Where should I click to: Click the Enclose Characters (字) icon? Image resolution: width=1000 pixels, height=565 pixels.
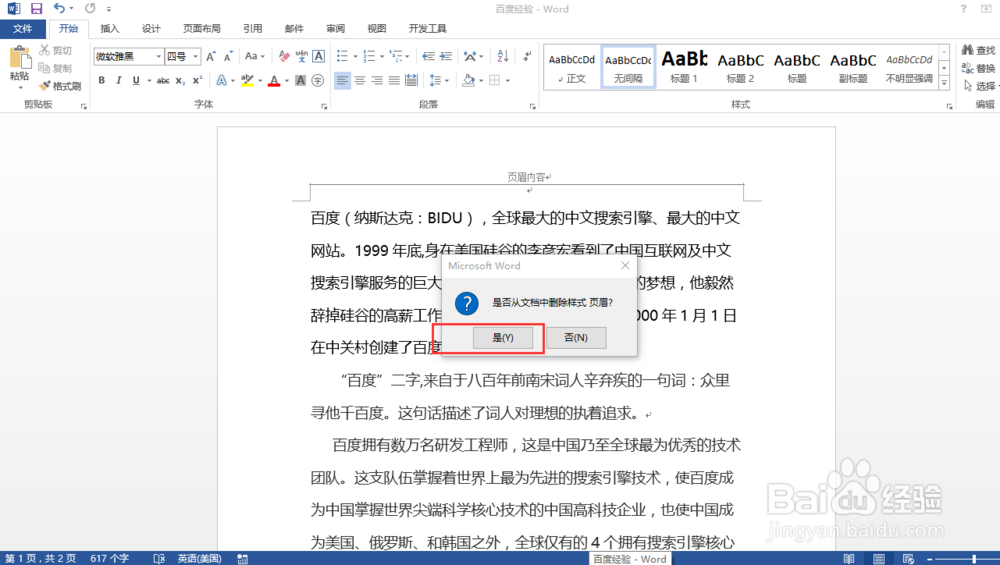(x=318, y=80)
